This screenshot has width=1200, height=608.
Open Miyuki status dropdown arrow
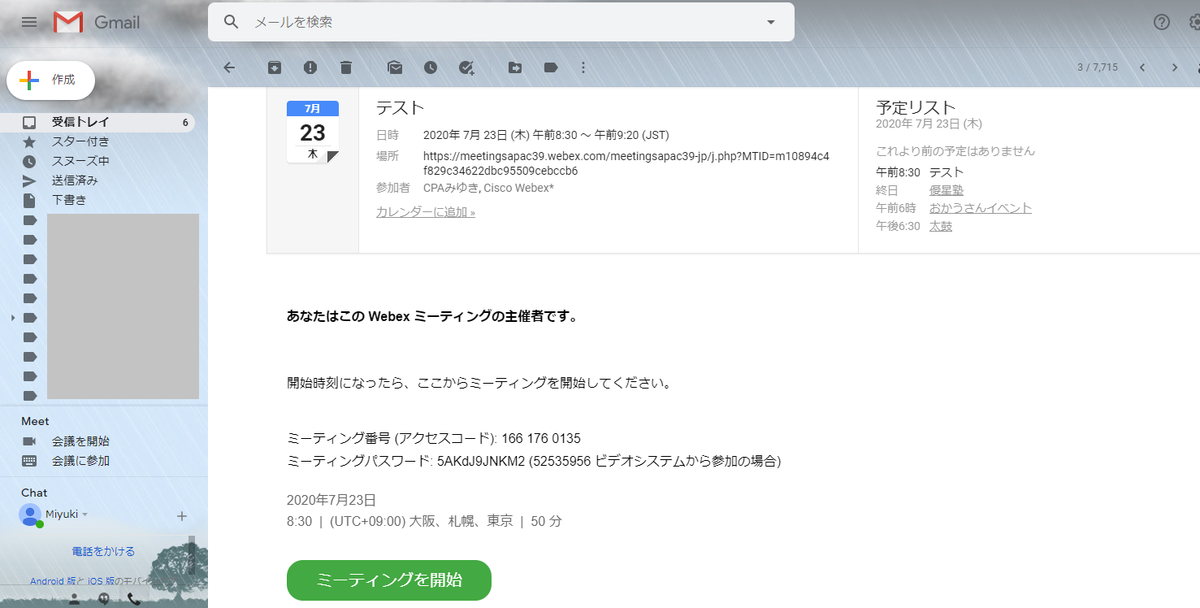(x=85, y=515)
